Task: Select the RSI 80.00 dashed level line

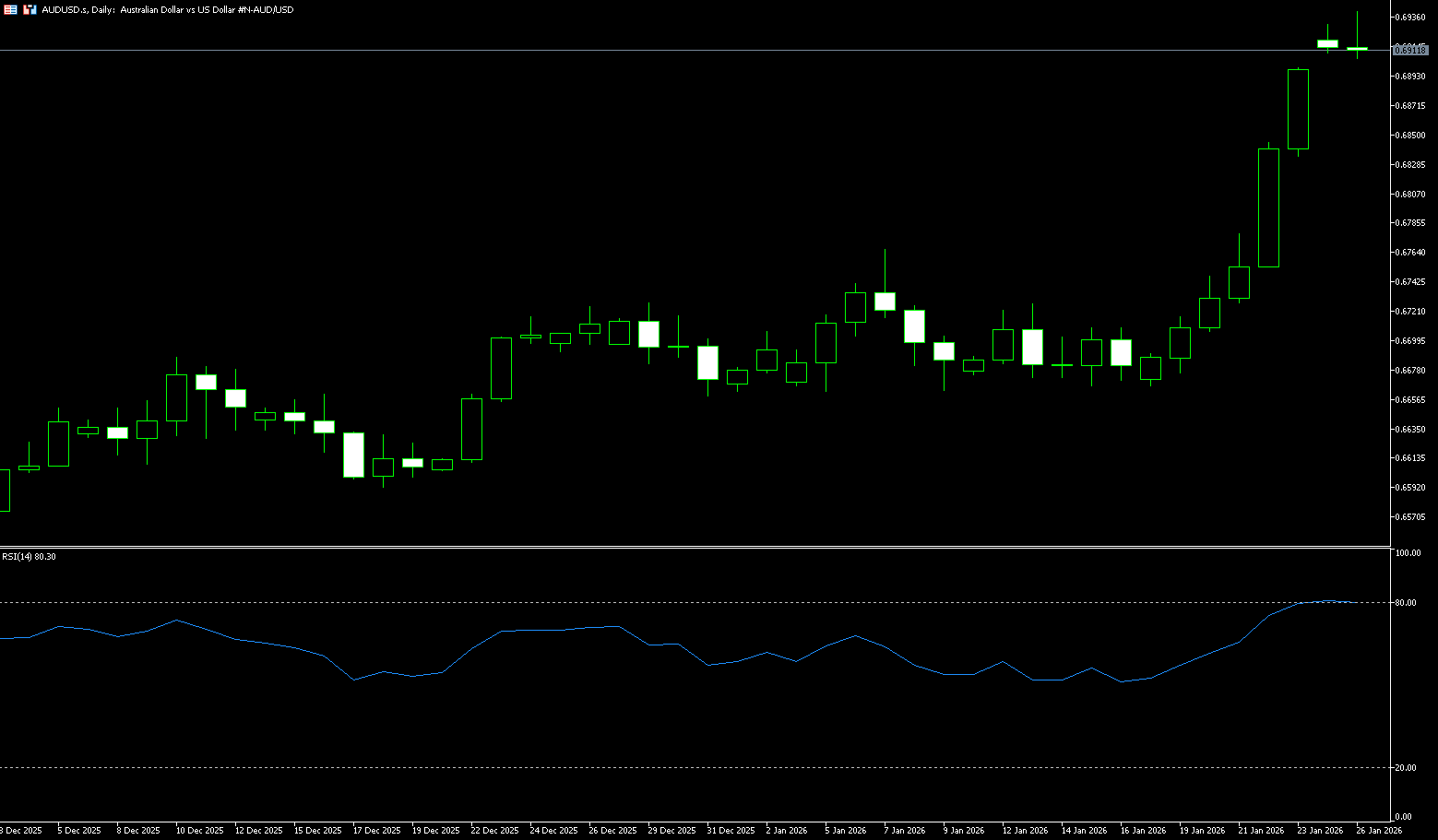Action: point(646,602)
